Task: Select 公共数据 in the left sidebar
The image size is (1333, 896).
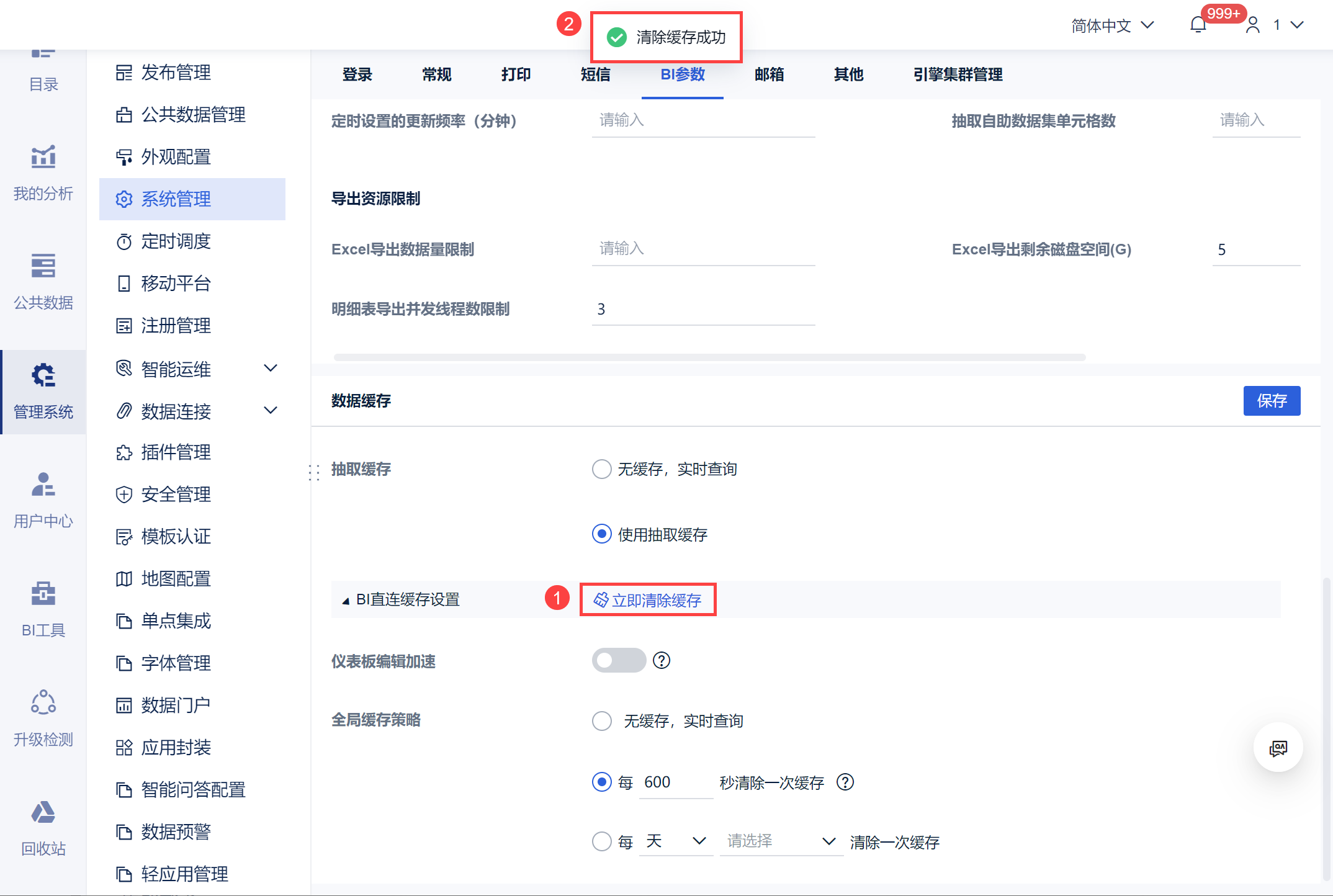Action: [x=42, y=283]
